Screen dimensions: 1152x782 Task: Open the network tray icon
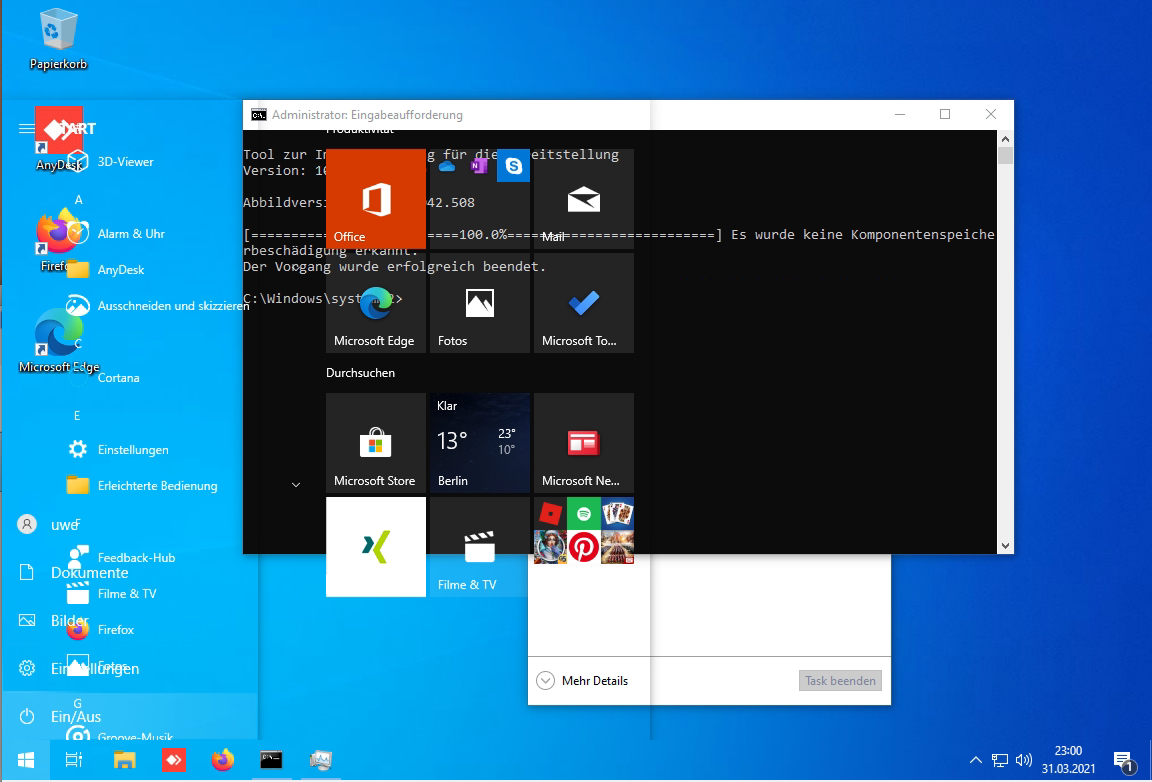click(x=999, y=760)
